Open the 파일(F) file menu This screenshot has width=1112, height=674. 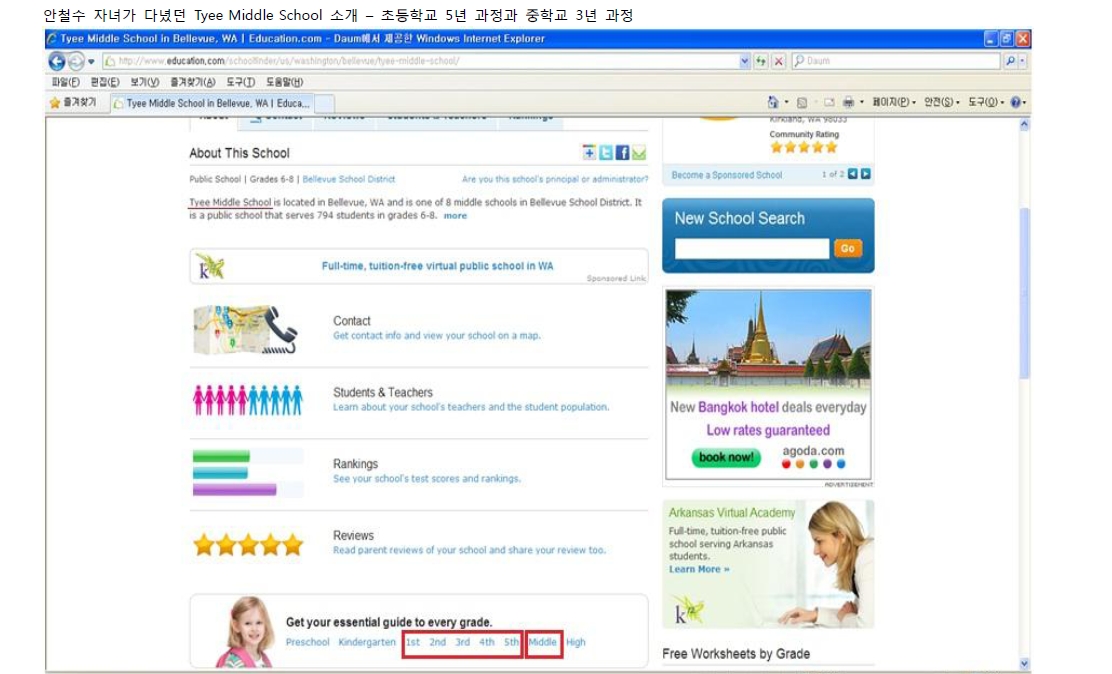pos(66,82)
